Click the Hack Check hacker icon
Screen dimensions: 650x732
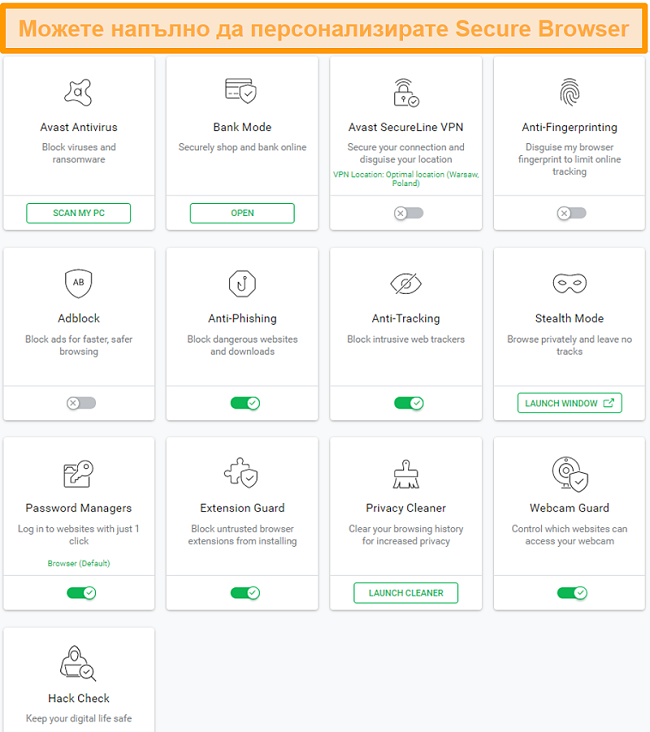pyautogui.click(x=78, y=663)
